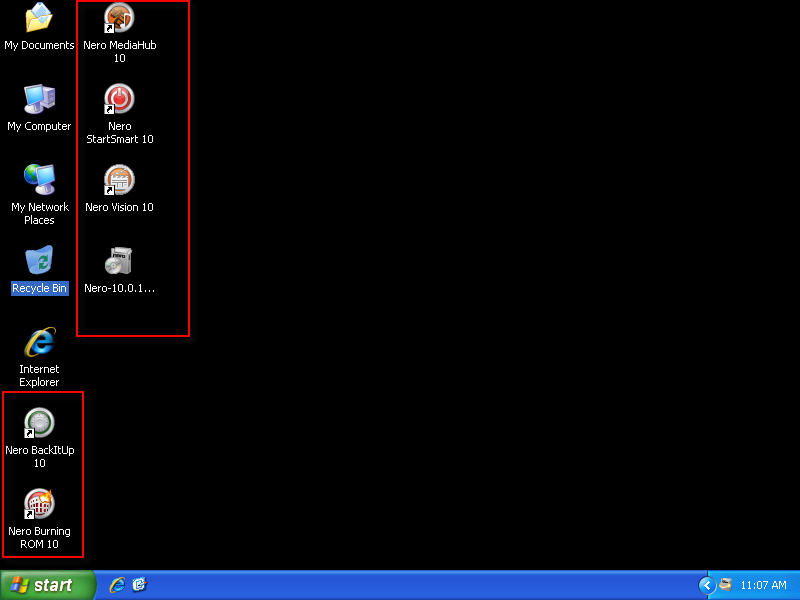Select the Nero MediaHub 10 shortcut
Viewport: 800px width, 600px height.
(x=119, y=17)
